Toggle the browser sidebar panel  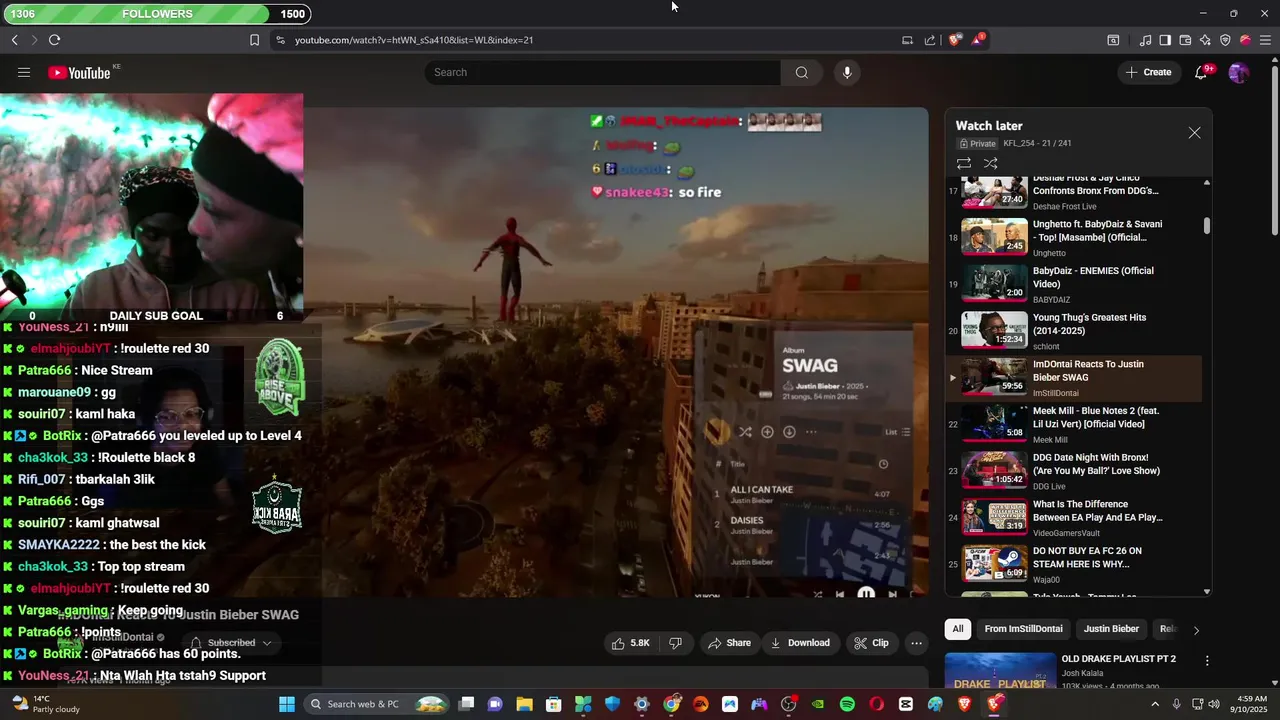click(1165, 40)
